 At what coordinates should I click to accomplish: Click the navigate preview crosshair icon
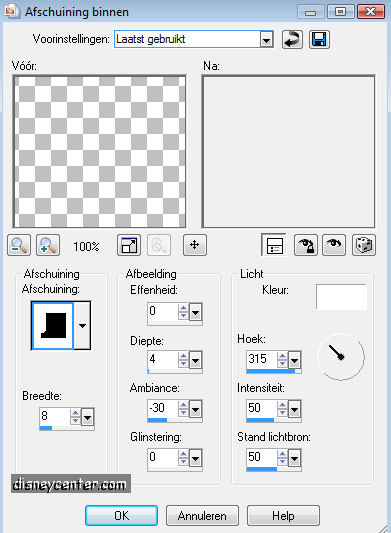194,245
